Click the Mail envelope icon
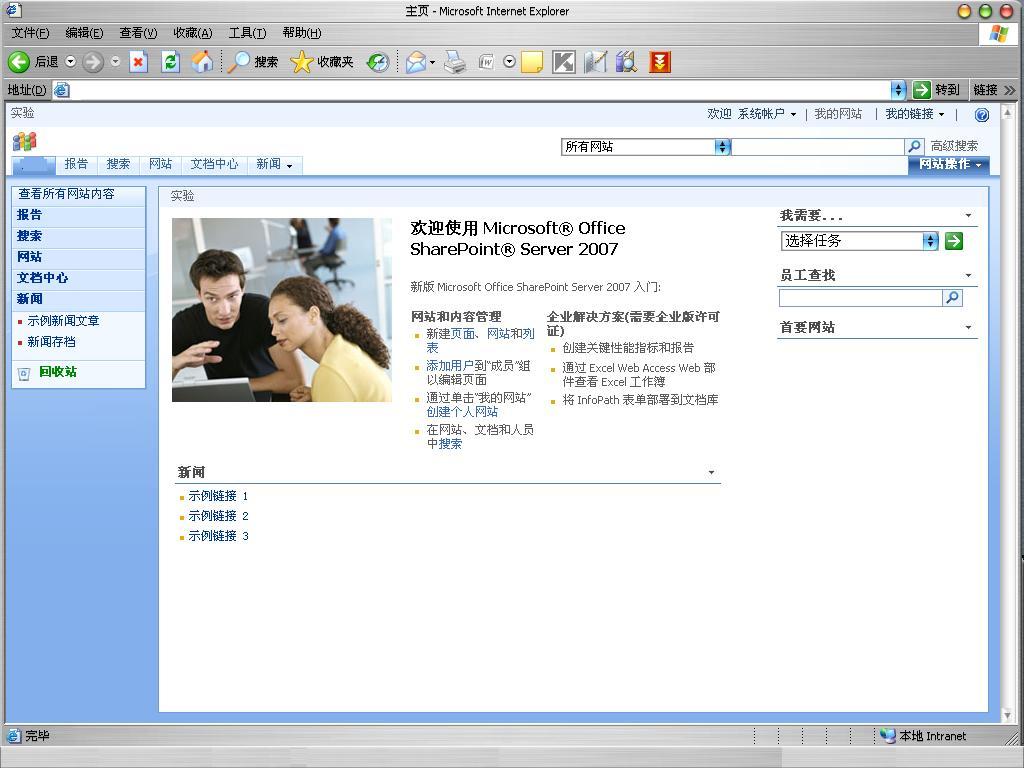 pos(415,62)
